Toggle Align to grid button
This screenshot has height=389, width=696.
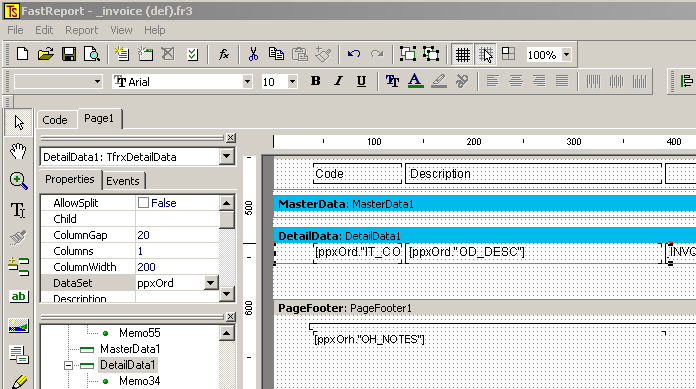tap(486, 55)
